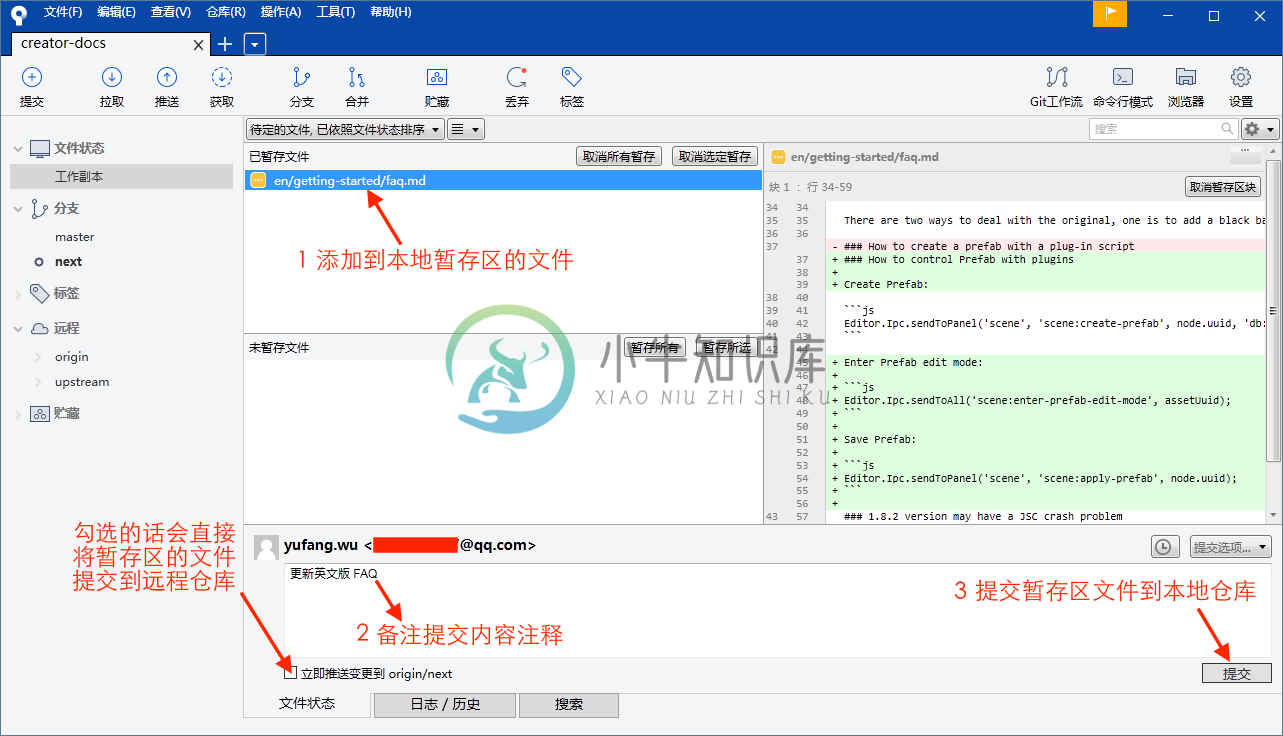Collapse the 文件状态 sidebar section
The width and height of the screenshot is (1283, 736).
point(17,149)
